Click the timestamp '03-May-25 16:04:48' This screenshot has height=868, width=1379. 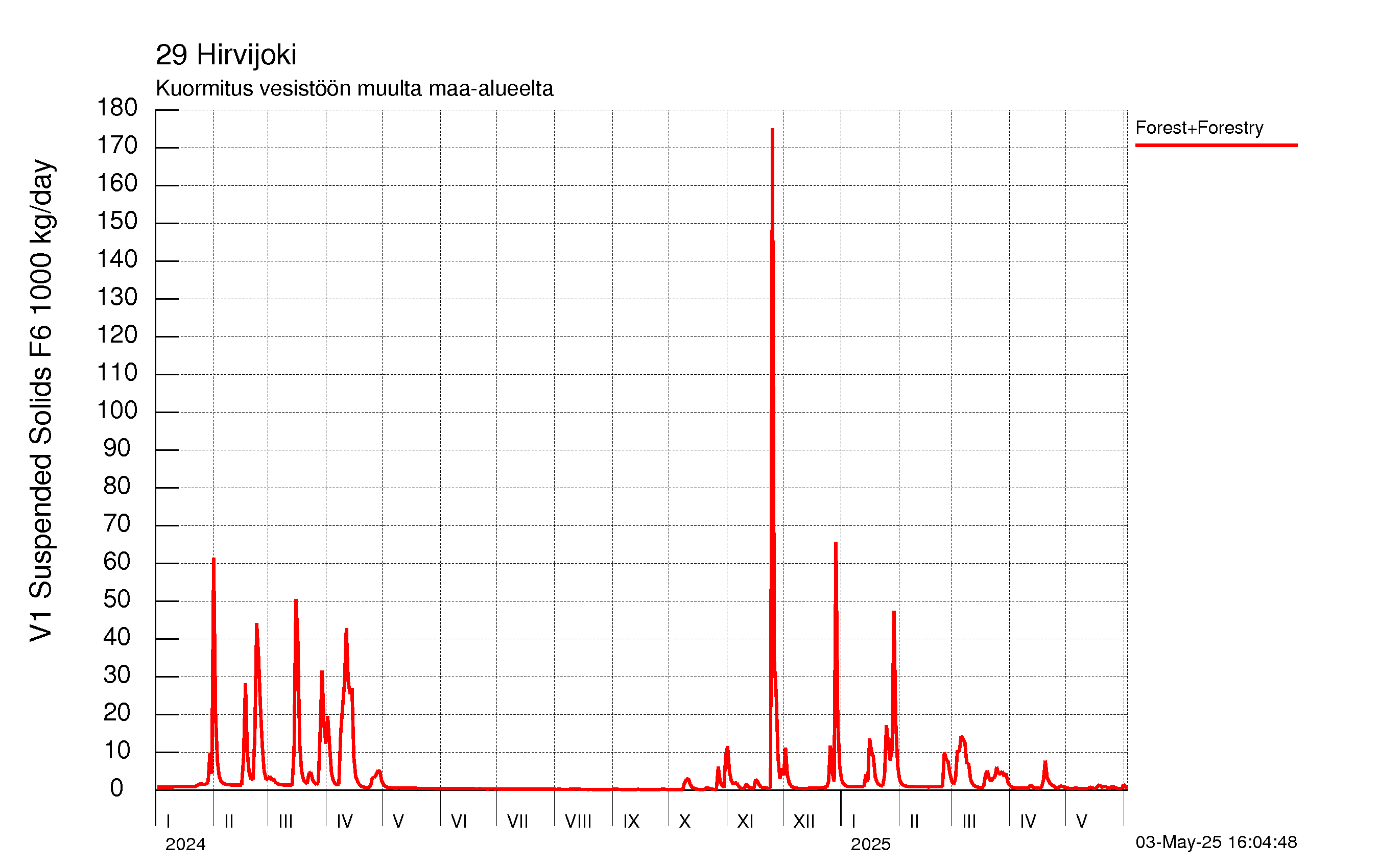(1217, 841)
